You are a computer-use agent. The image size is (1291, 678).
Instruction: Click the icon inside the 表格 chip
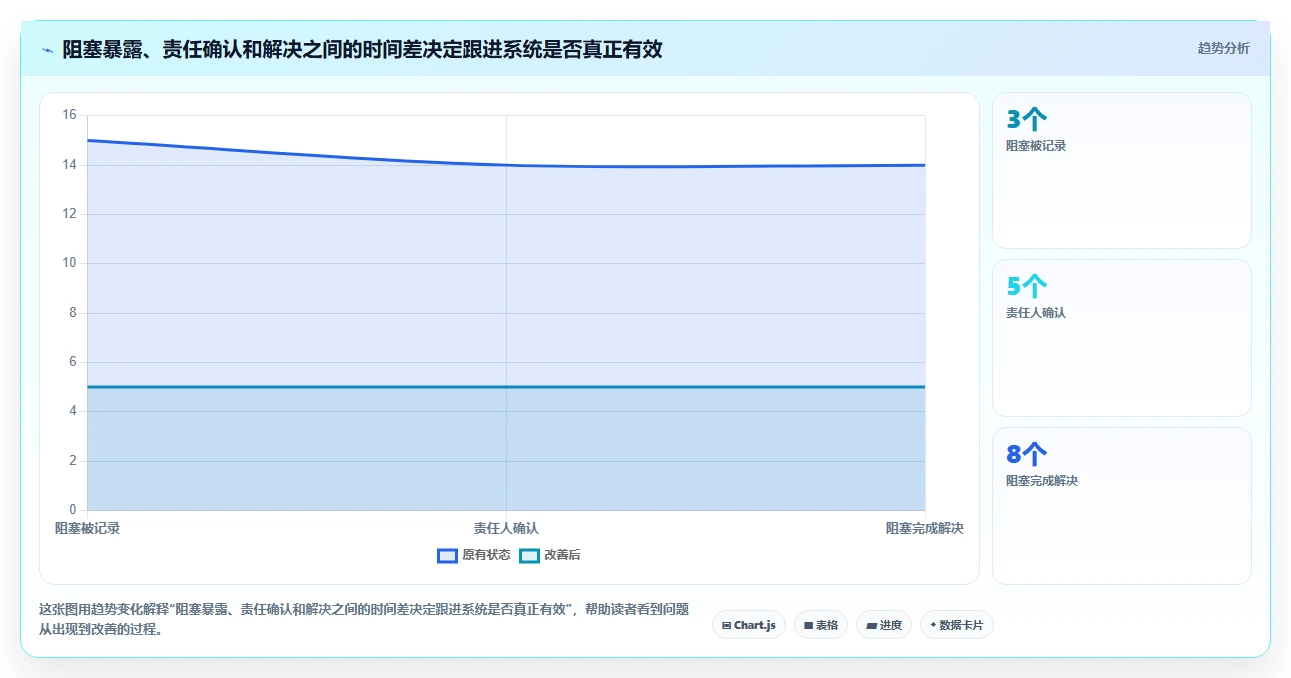click(x=808, y=625)
